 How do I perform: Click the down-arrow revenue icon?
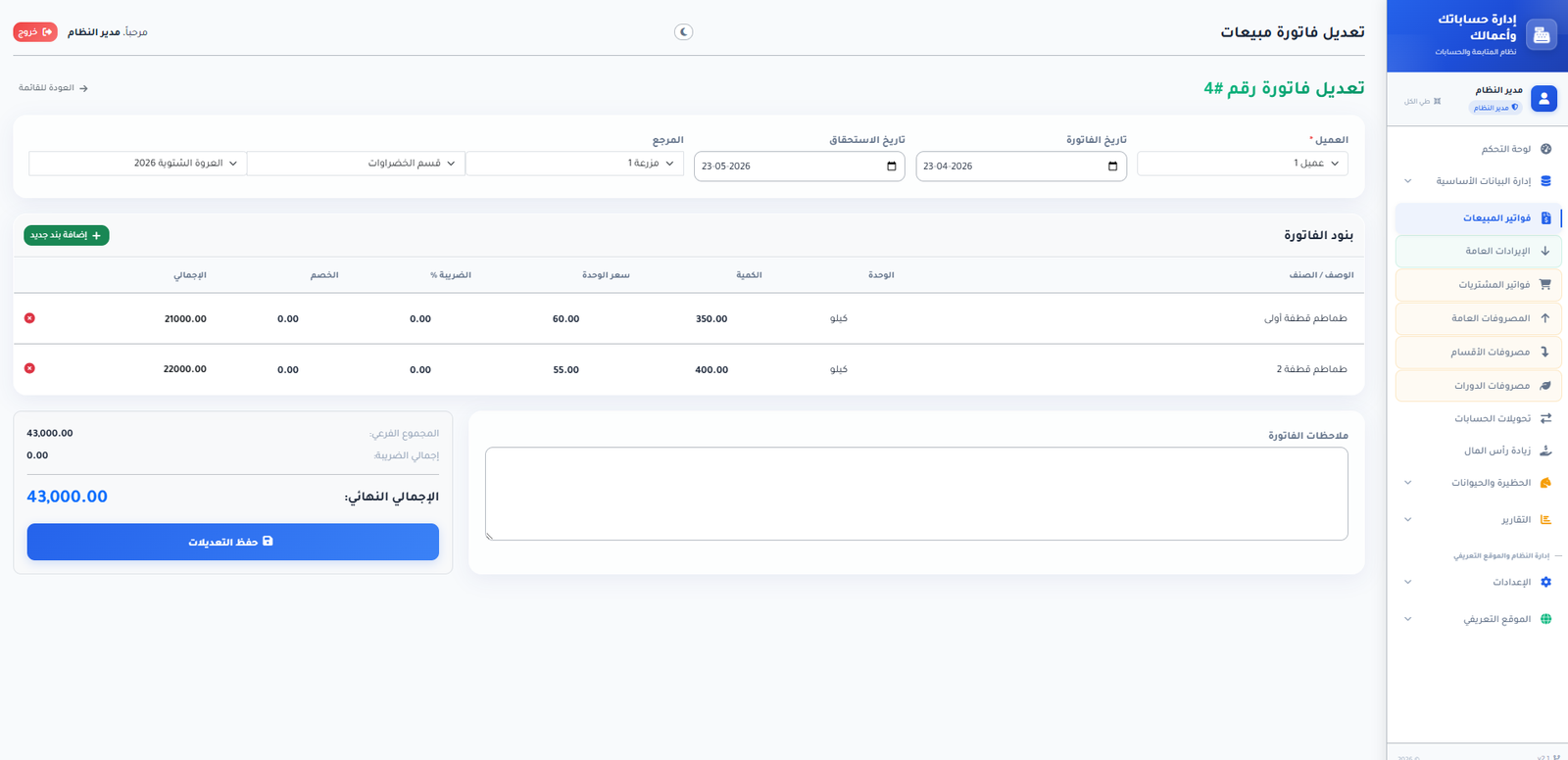coord(1545,251)
